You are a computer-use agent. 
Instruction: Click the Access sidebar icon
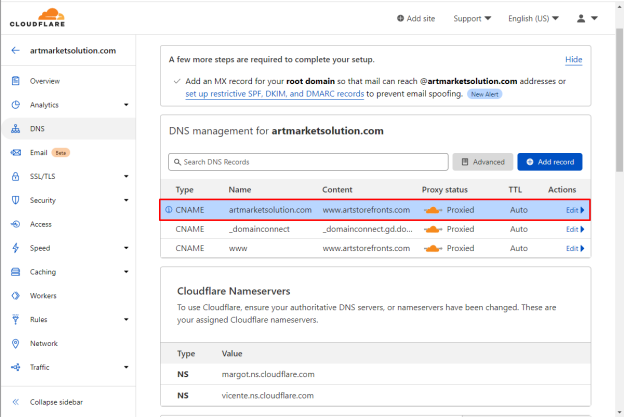tap(16, 224)
